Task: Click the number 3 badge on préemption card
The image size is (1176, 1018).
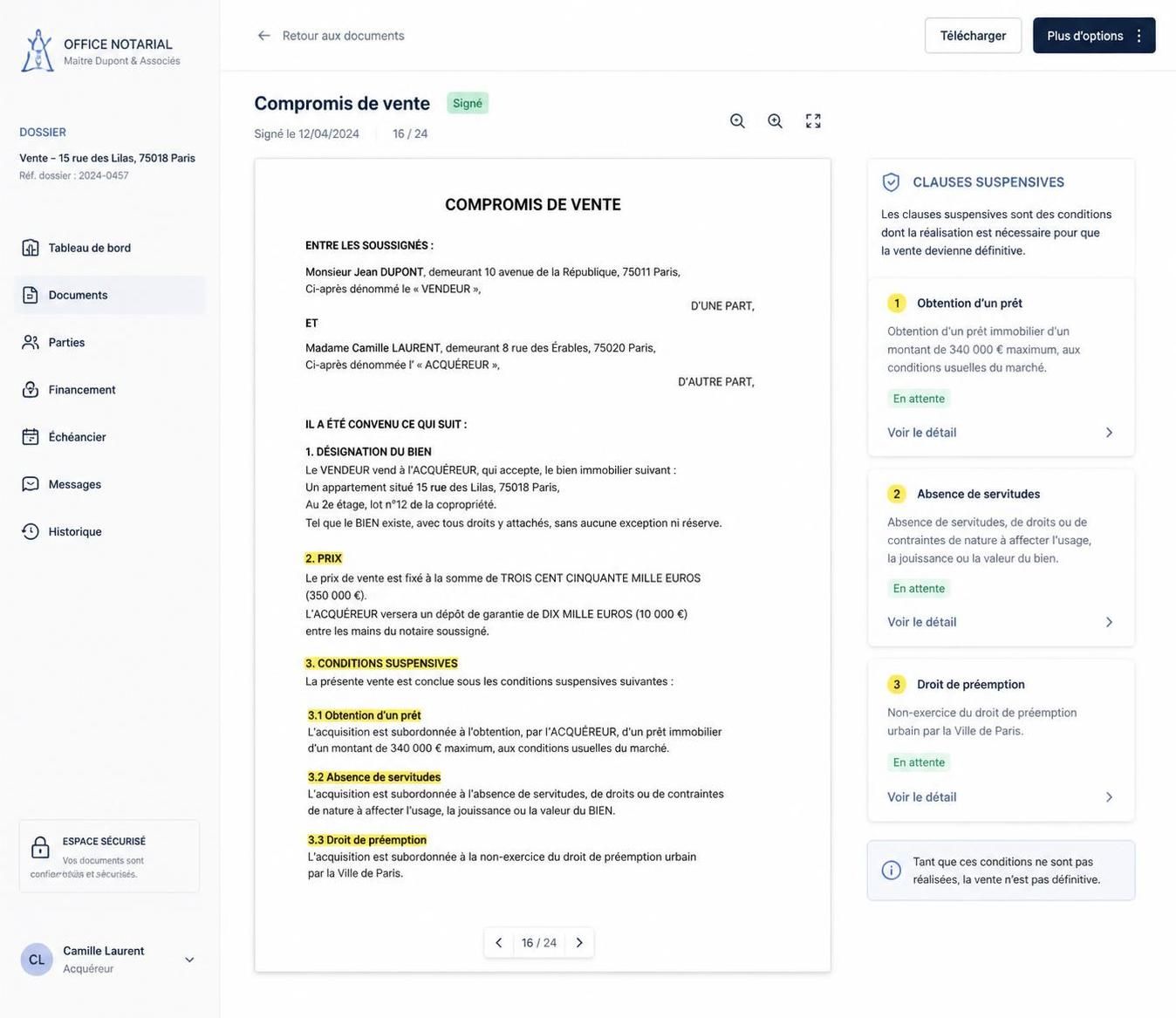Action: 897,684
